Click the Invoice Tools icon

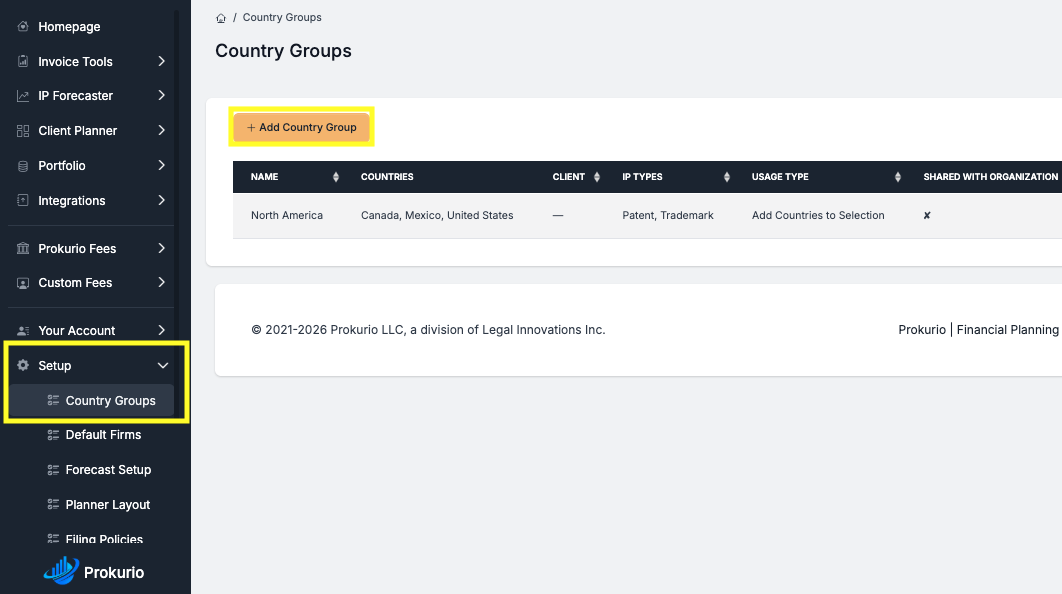tap(22, 61)
